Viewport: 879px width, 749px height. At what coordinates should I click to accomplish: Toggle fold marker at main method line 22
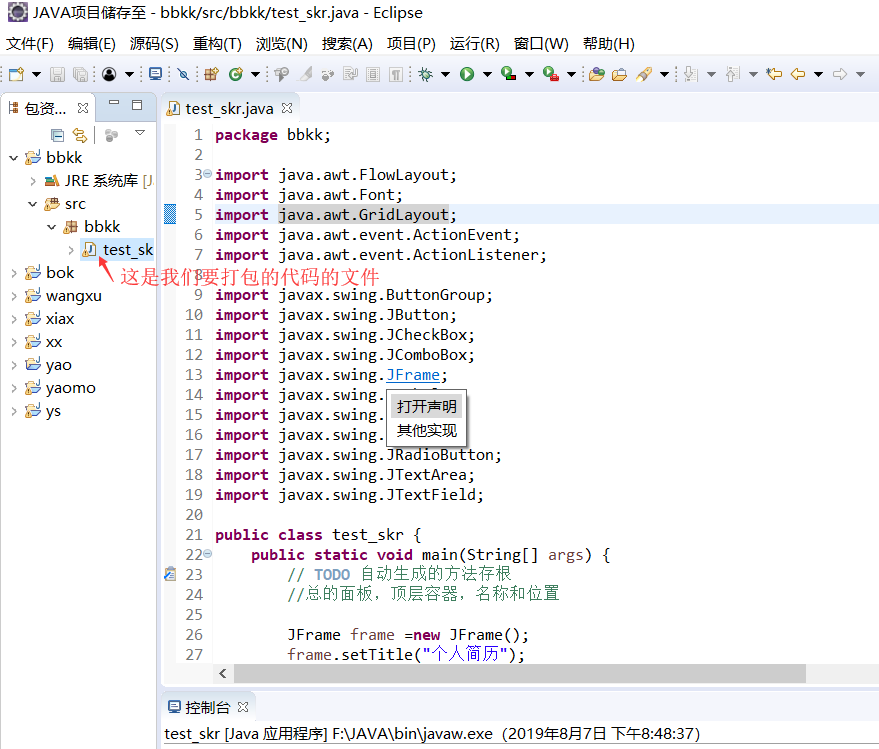(207, 554)
